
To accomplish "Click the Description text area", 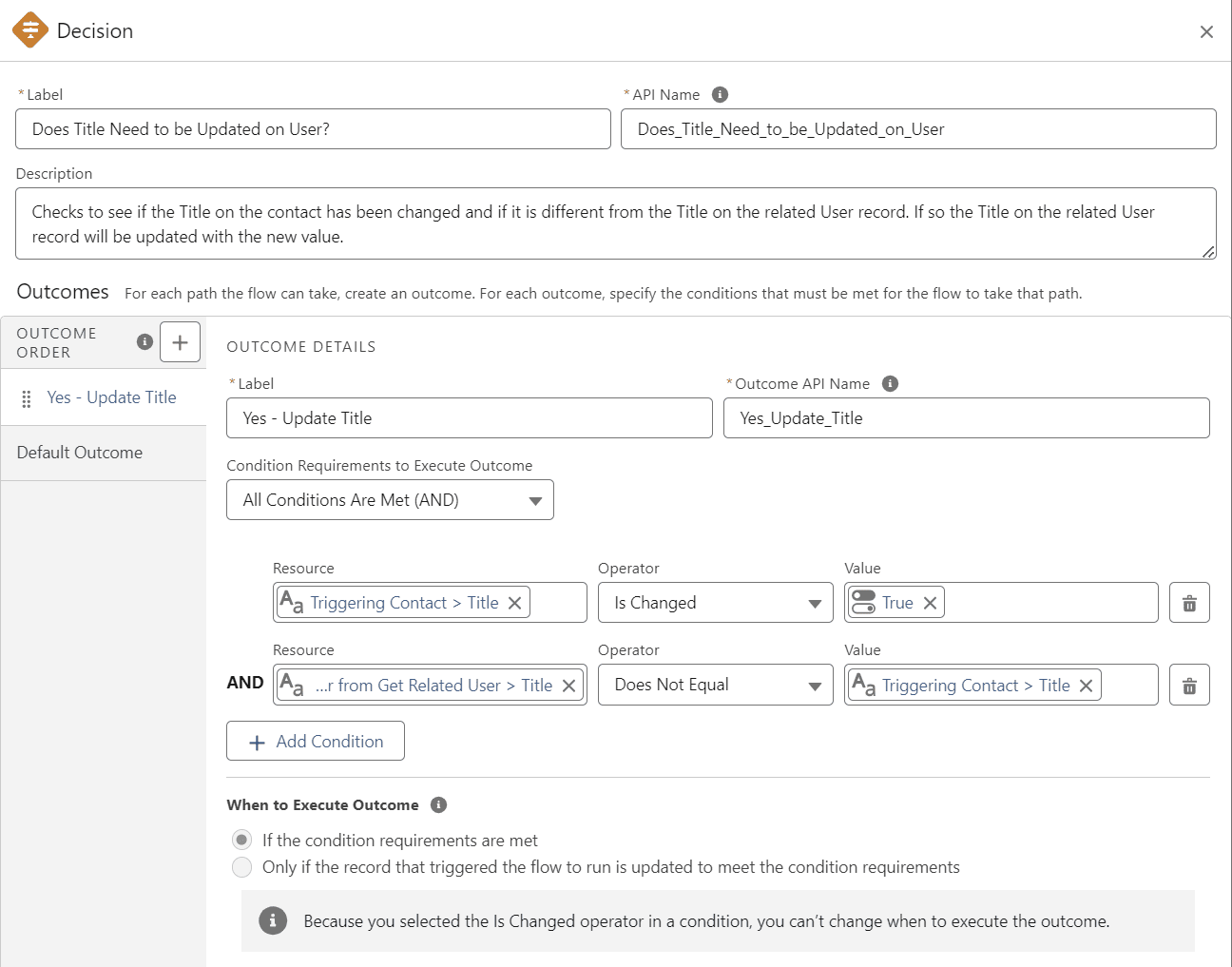I will click(x=616, y=223).
